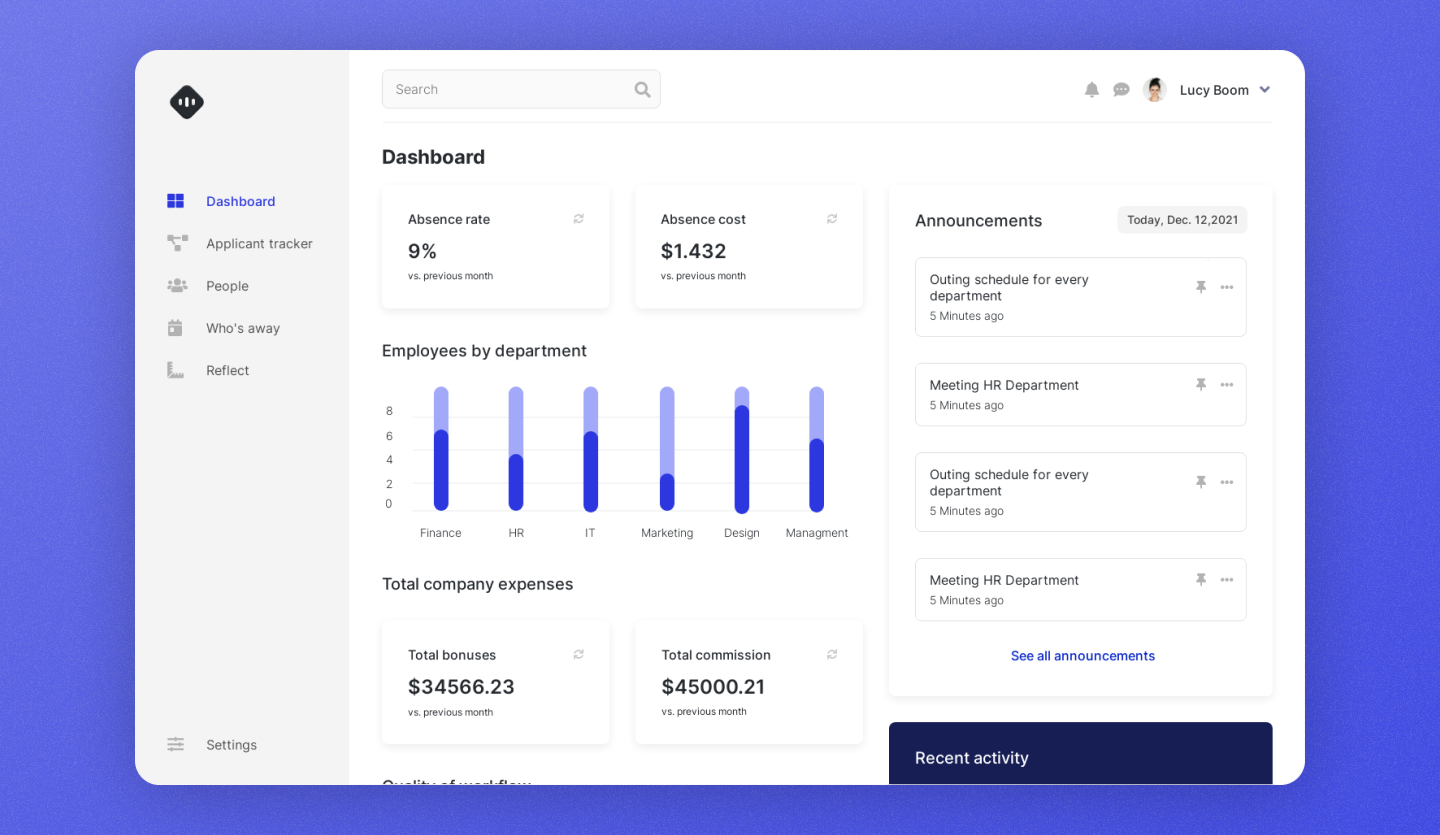Expand the Lucy Boom profile dropdown
Screen dimensions: 1440x835
(x=1265, y=89)
